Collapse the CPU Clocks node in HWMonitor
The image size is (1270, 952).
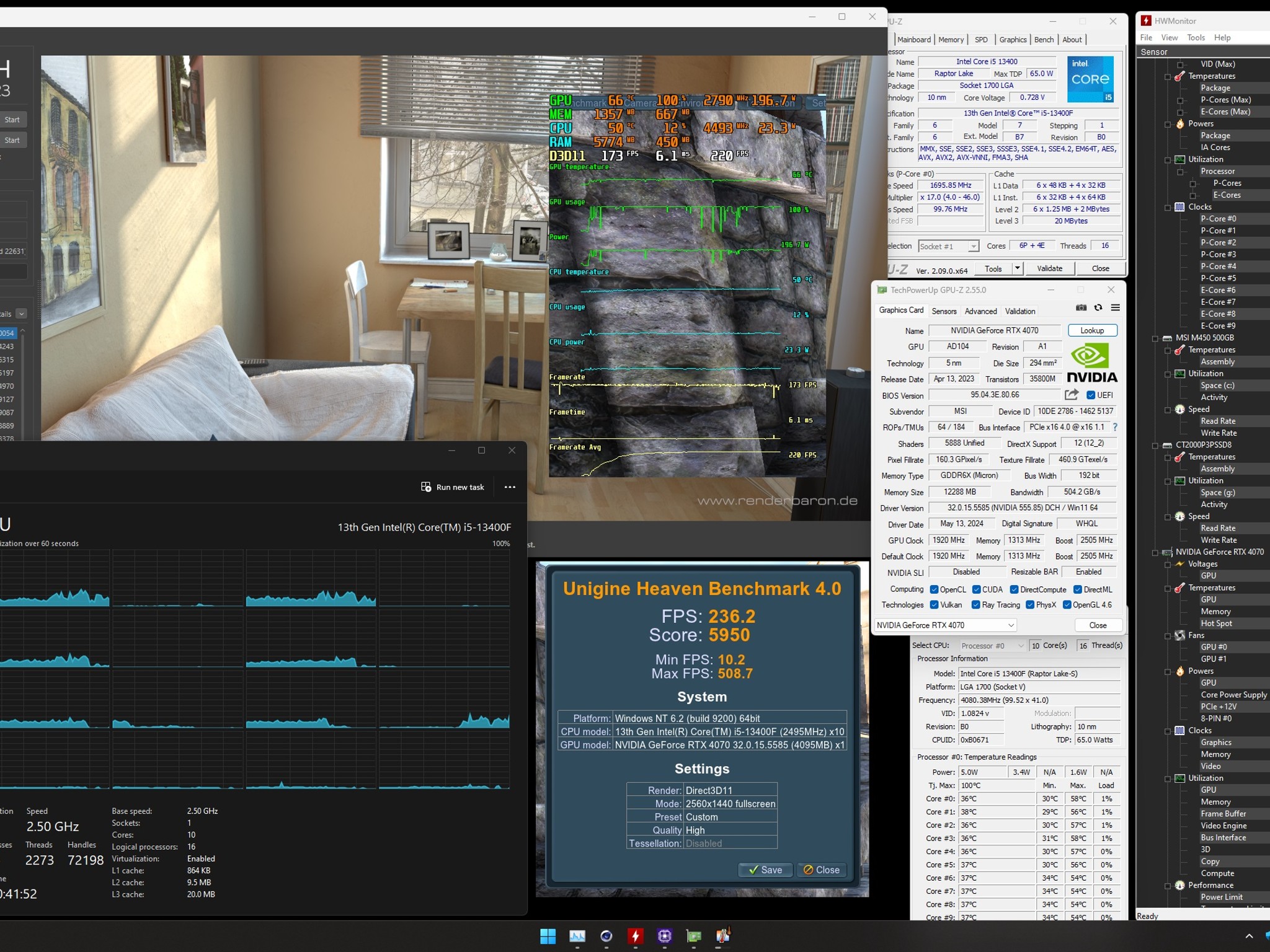(x=1168, y=208)
